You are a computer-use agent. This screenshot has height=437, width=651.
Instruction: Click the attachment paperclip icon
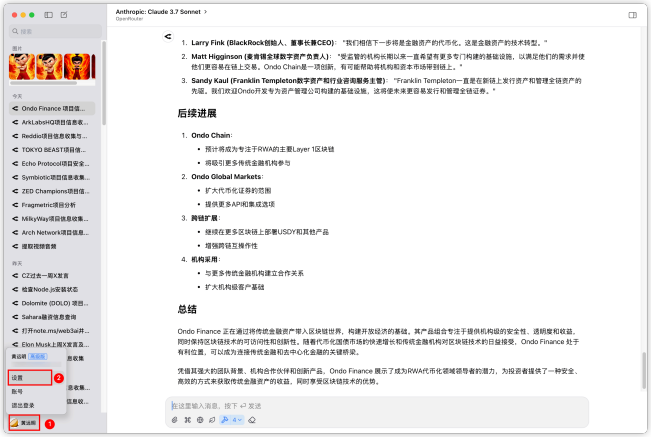(x=175, y=420)
